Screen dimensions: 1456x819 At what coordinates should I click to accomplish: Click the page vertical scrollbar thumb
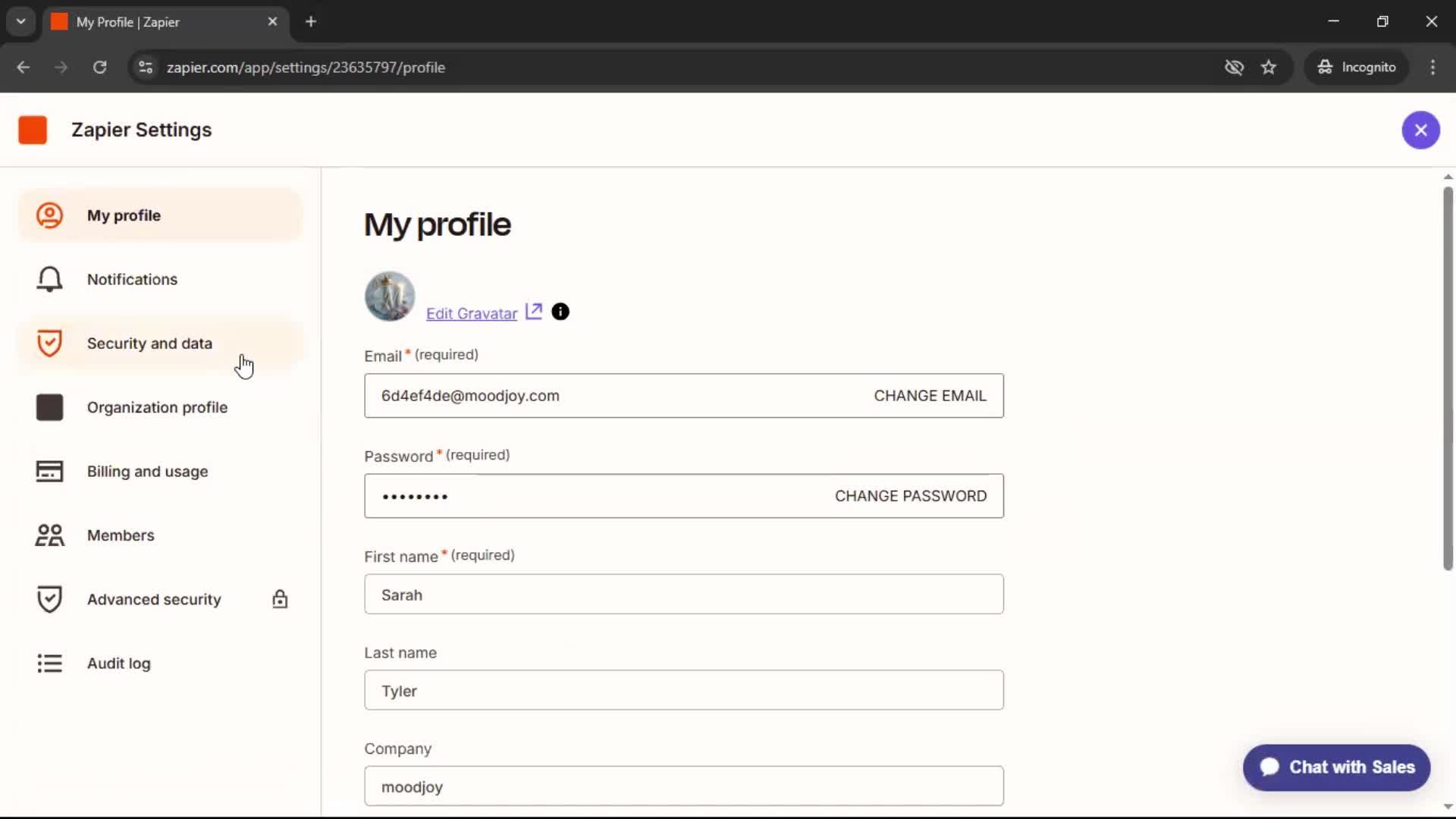pyautogui.click(x=1448, y=378)
